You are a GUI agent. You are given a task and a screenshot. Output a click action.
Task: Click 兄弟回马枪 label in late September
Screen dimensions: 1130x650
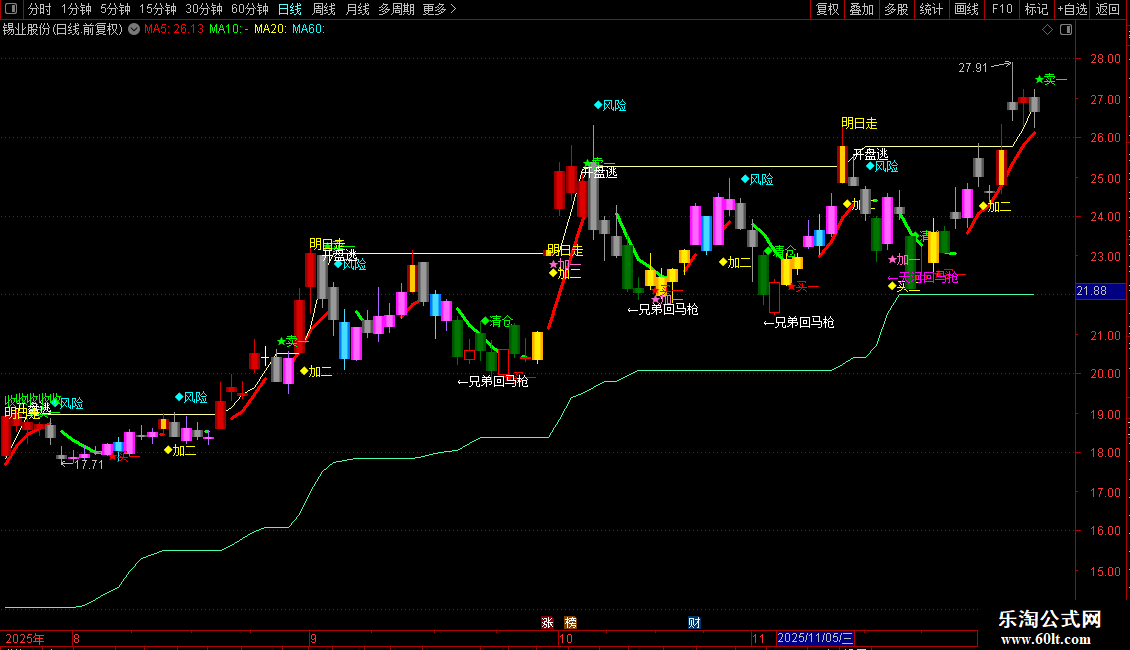[x=493, y=381]
